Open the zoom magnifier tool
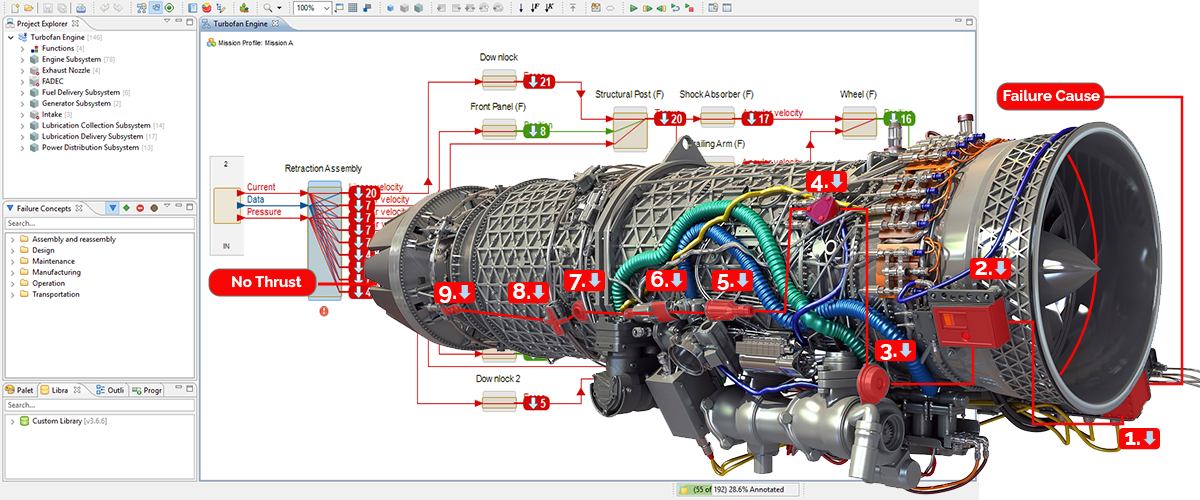The height and width of the screenshot is (500, 1200). (x=269, y=8)
